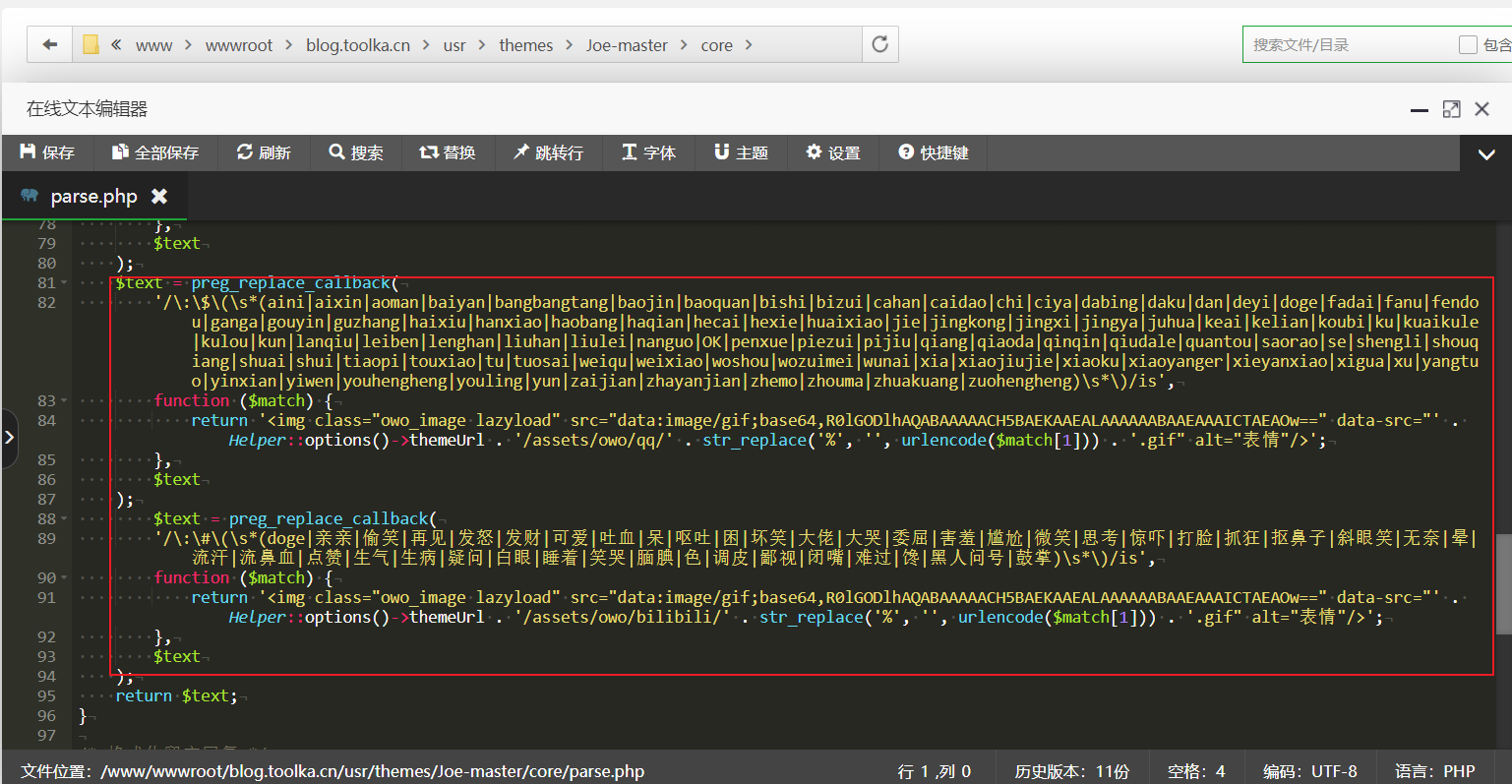The height and width of the screenshot is (784, 1512).
Task: Fold code at line 83
Action: coord(65,401)
